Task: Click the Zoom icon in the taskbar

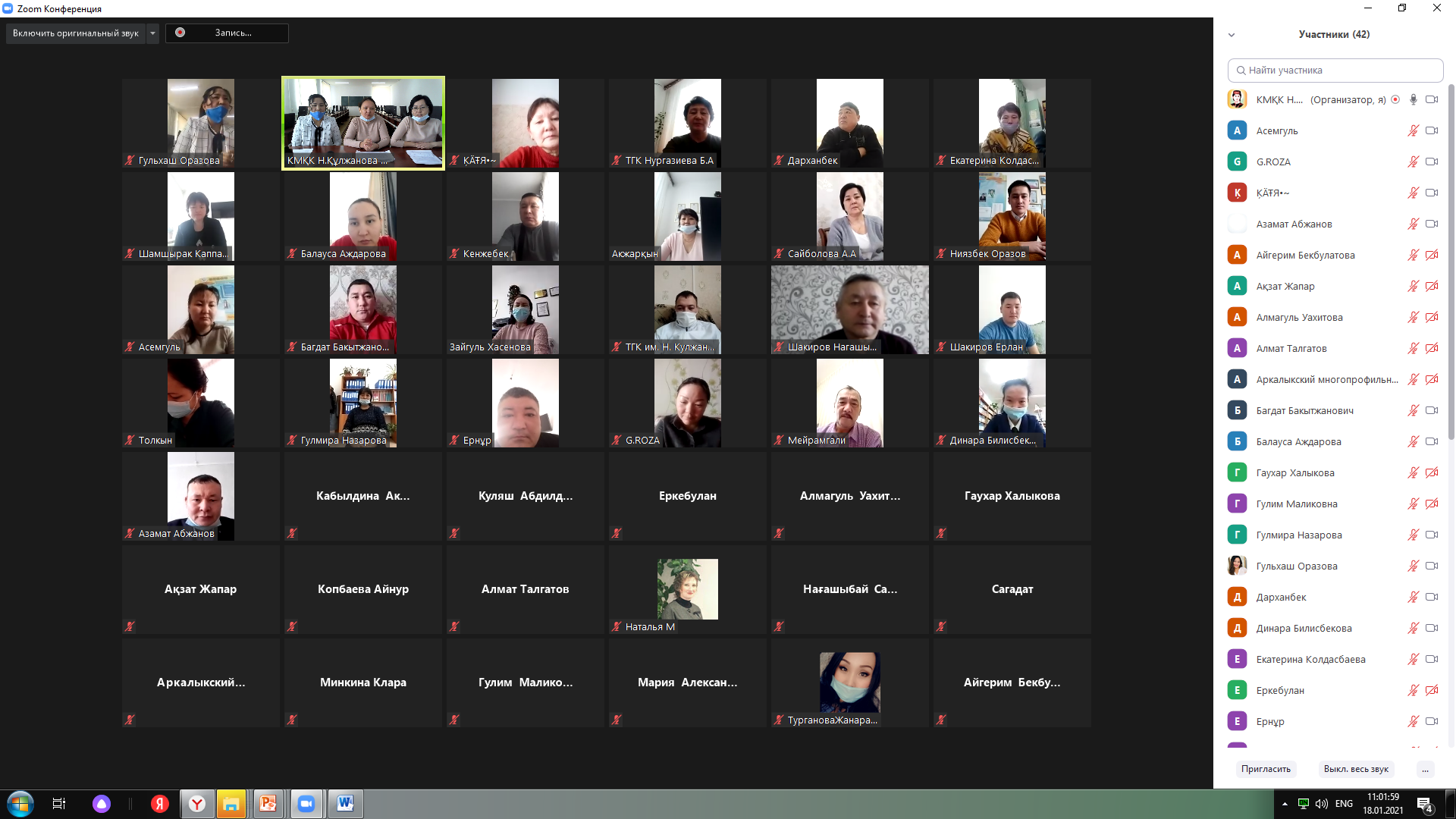Action: (x=306, y=804)
